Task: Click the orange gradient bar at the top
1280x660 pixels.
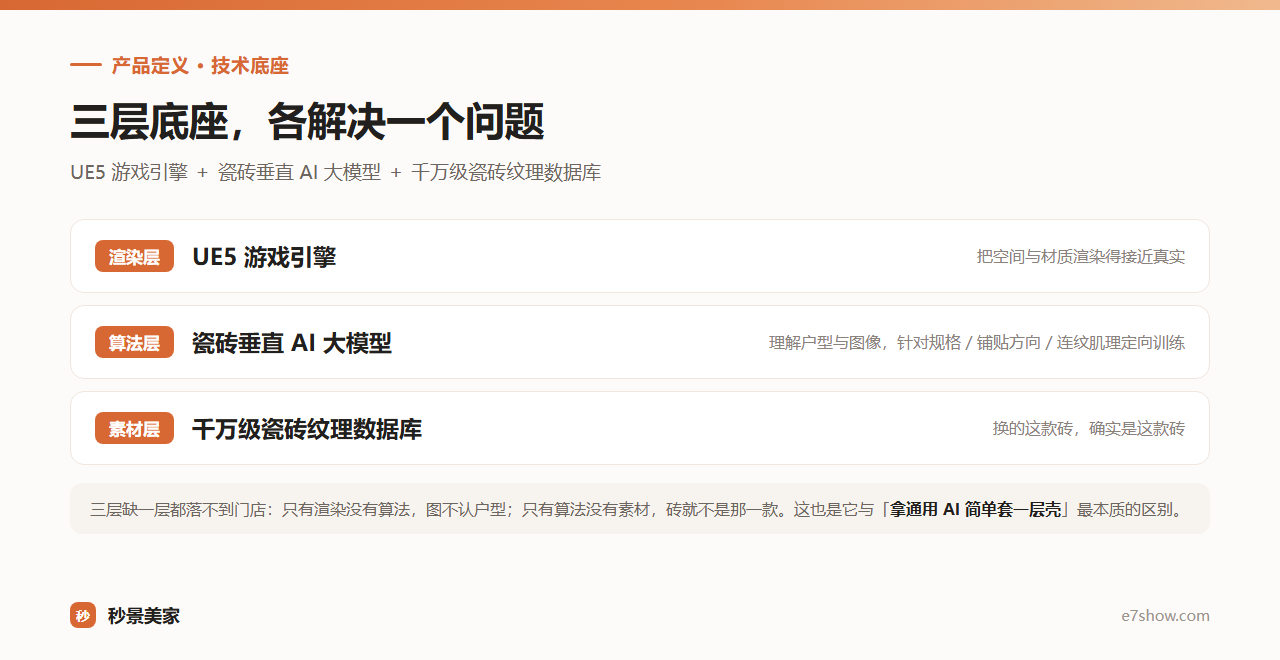Action: click(x=640, y=5)
